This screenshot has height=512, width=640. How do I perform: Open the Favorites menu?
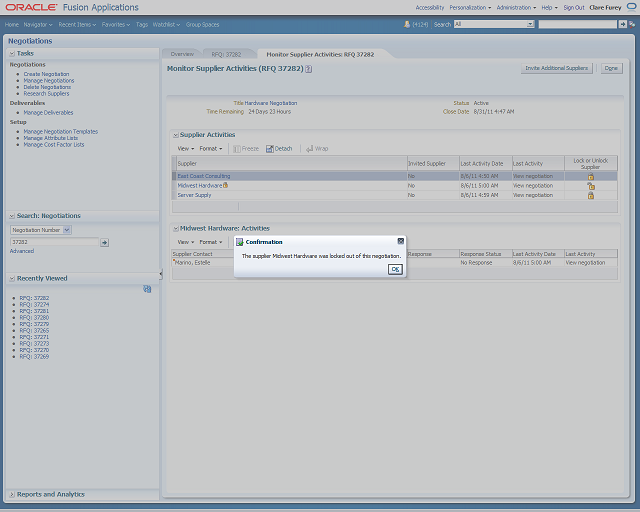tap(116, 24)
